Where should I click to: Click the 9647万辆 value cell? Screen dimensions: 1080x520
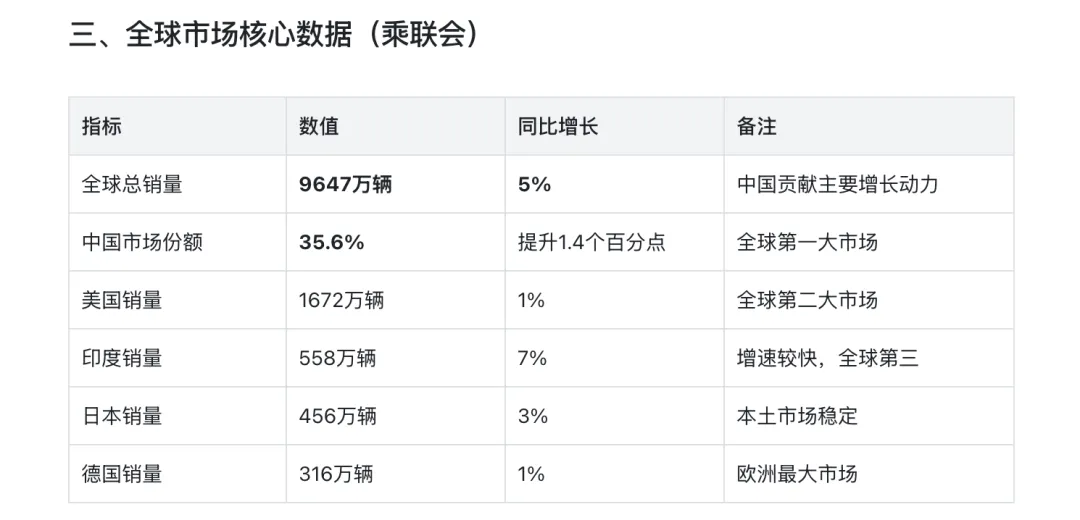(x=346, y=184)
